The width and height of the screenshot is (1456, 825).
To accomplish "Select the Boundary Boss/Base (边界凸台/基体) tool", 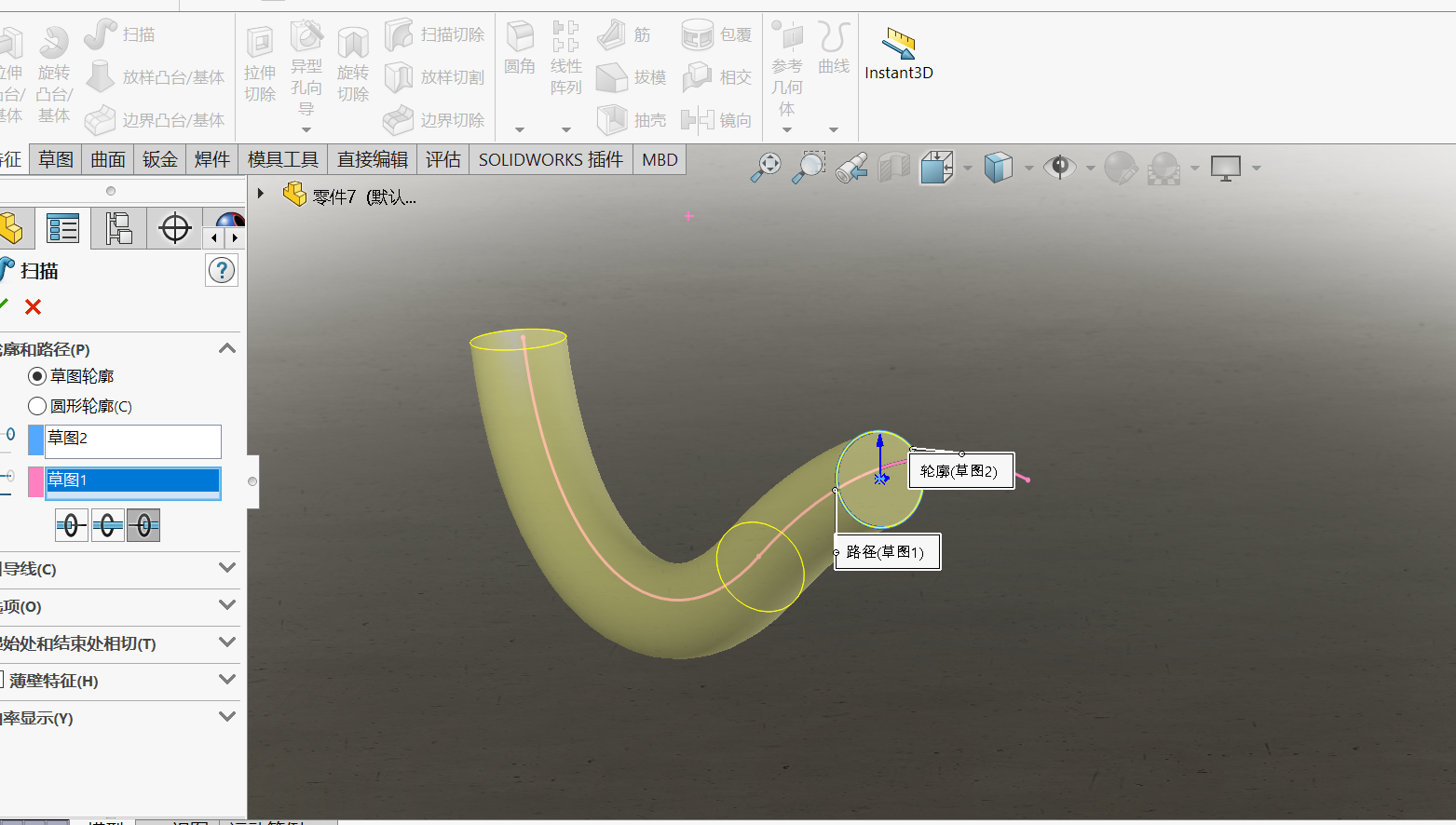I will [155, 120].
